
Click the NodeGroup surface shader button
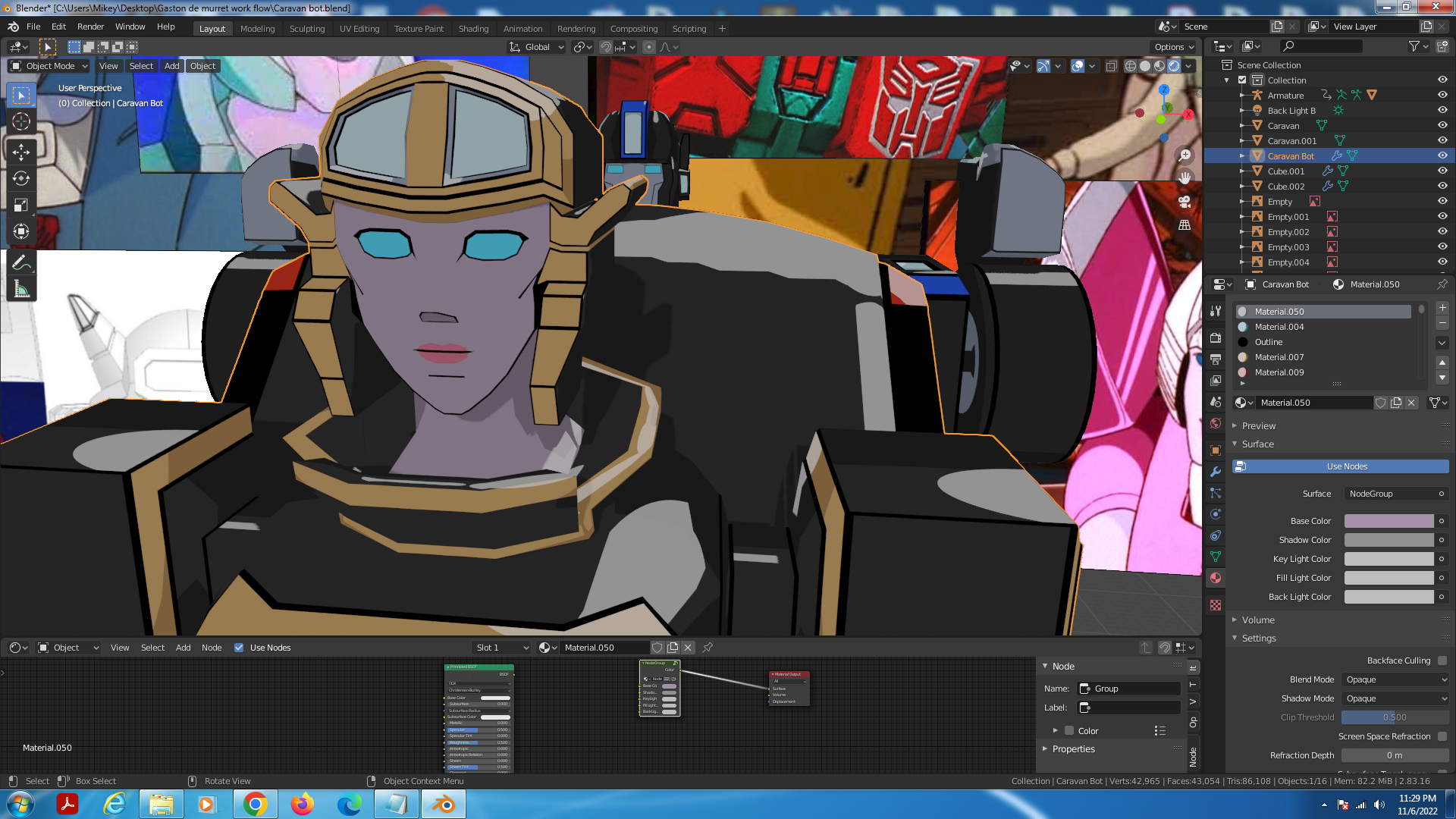pos(1395,494)
